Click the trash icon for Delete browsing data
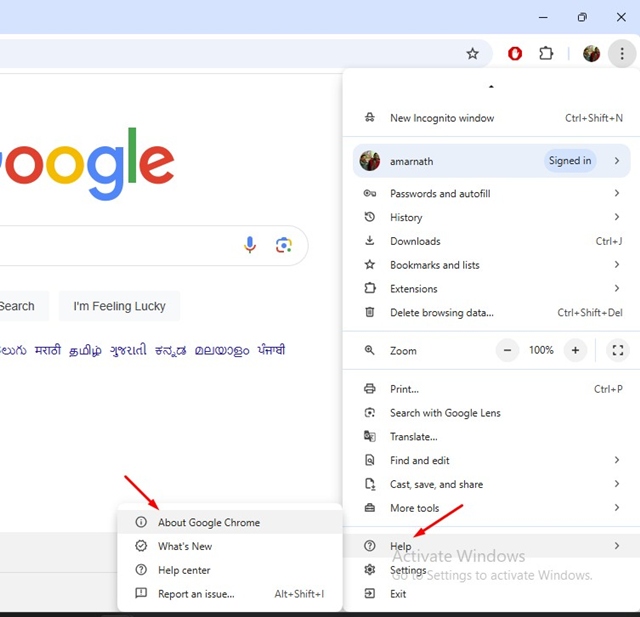 point(370,312)
